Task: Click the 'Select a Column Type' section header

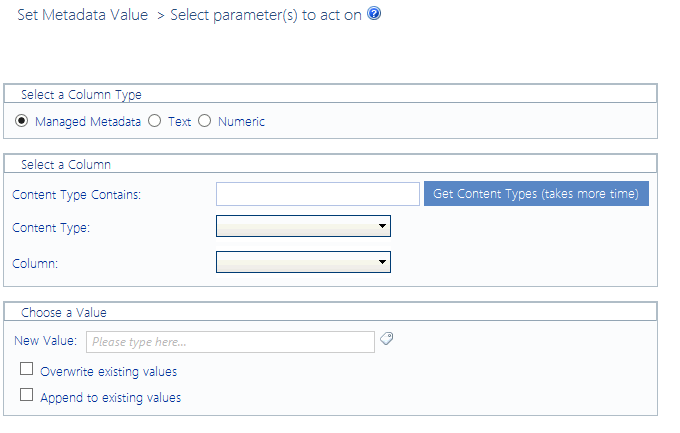Action: [x=81, y=95]
